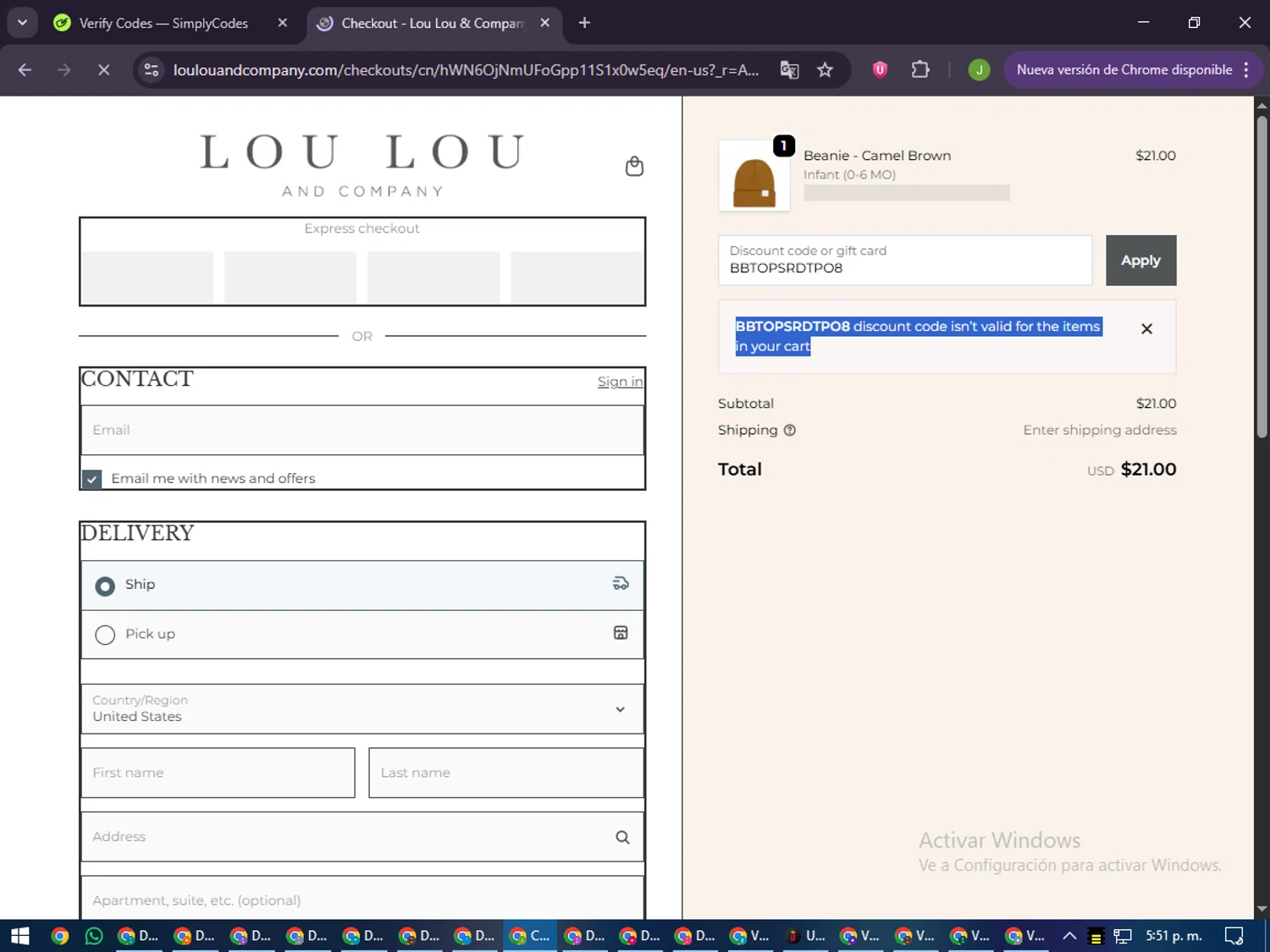Screen dimensions: 1270x952
Task: Select the Ship delivery option
Action: coord(105,586)
